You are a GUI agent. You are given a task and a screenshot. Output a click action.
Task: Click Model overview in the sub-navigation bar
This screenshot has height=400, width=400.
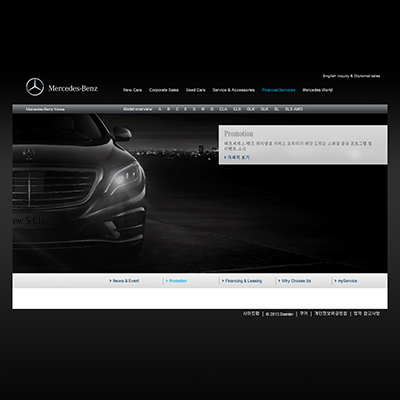coord(137,109)
